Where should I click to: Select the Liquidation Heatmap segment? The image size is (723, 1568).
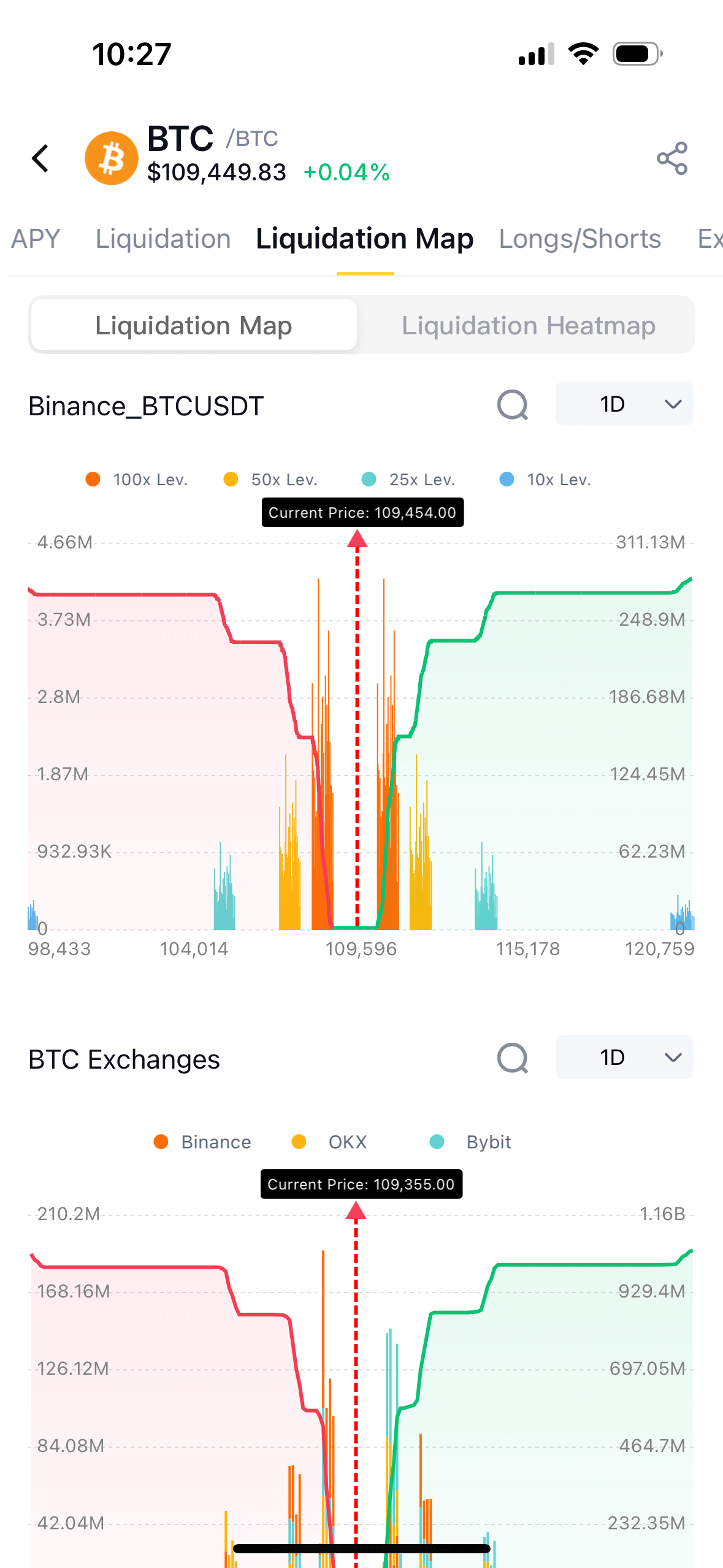(528, 325)
